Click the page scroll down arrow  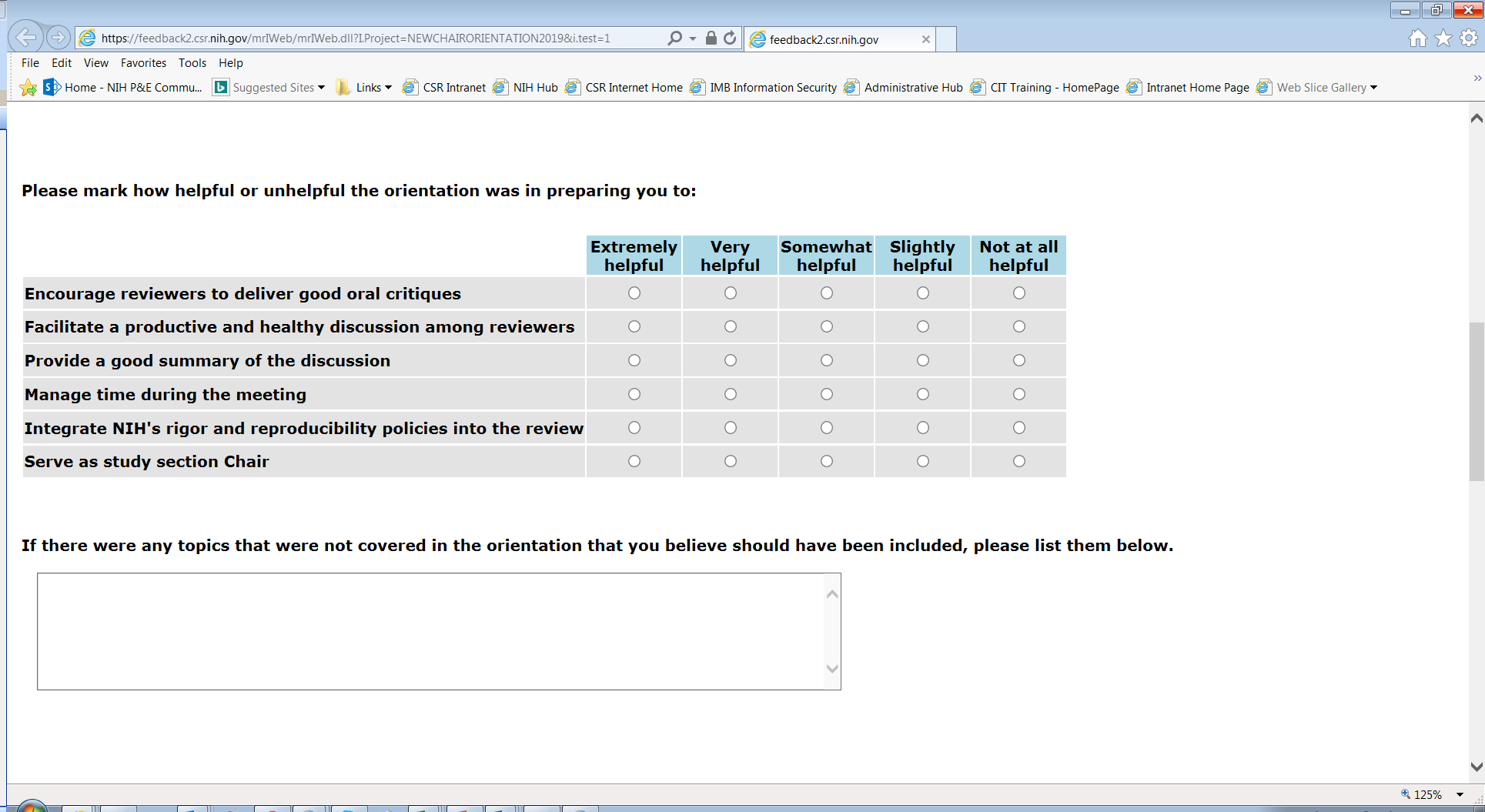point(1477,767)
